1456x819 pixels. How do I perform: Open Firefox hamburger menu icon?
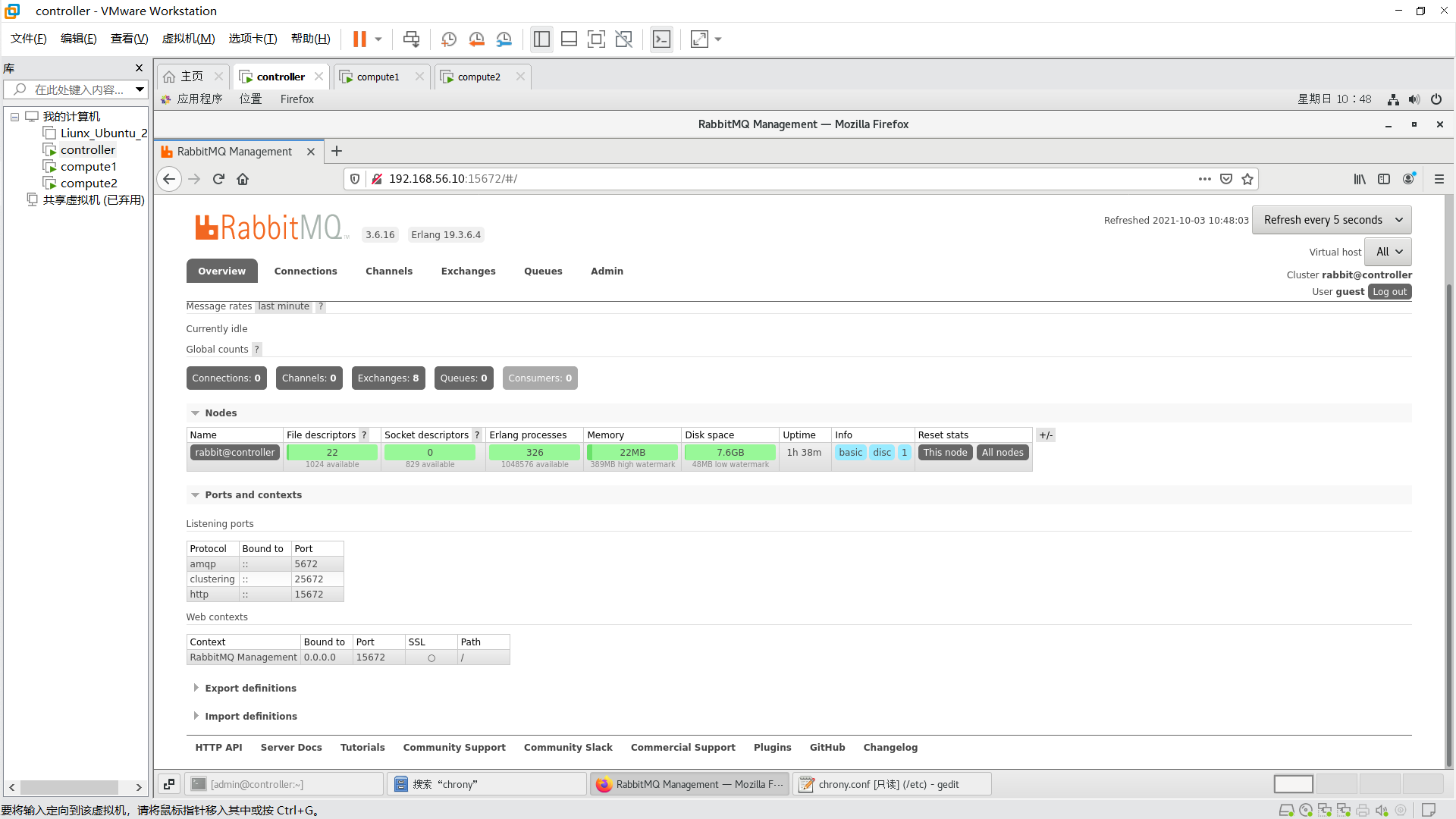coord(1439,179)
